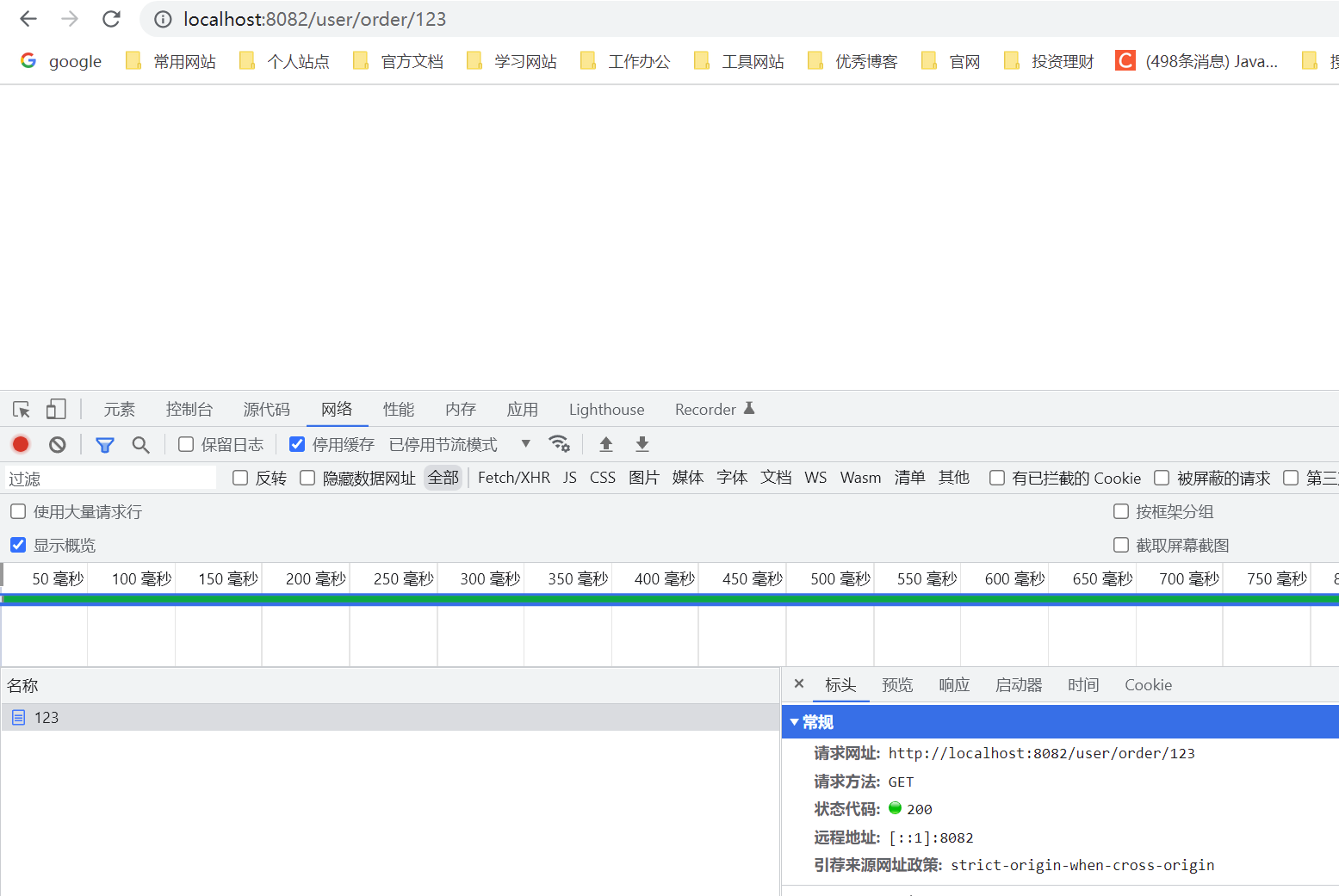Open the google bookmark

(61, 61)
